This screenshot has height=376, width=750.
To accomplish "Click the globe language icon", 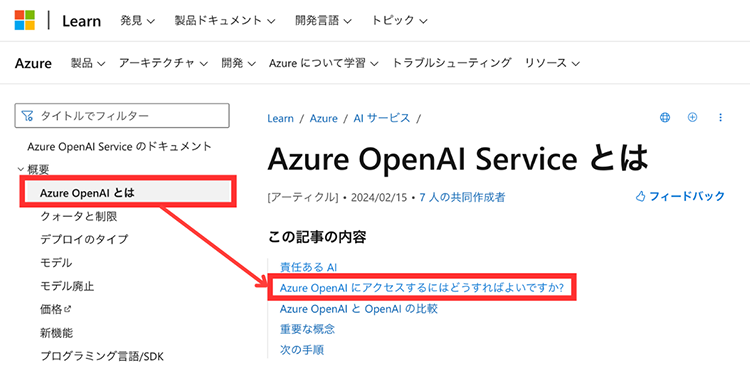I will (665, 117).
